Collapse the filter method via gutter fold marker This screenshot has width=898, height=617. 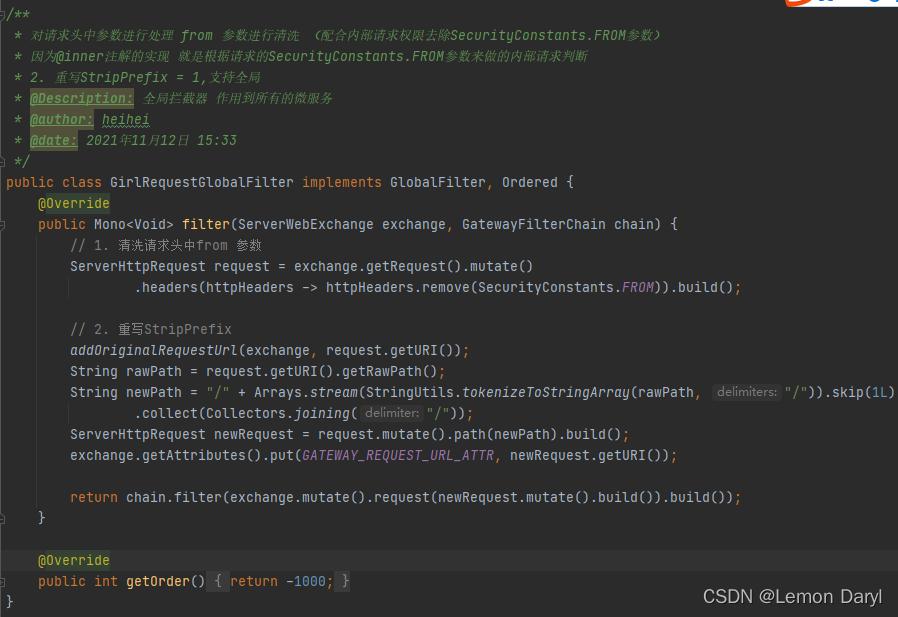click(2, 225)
